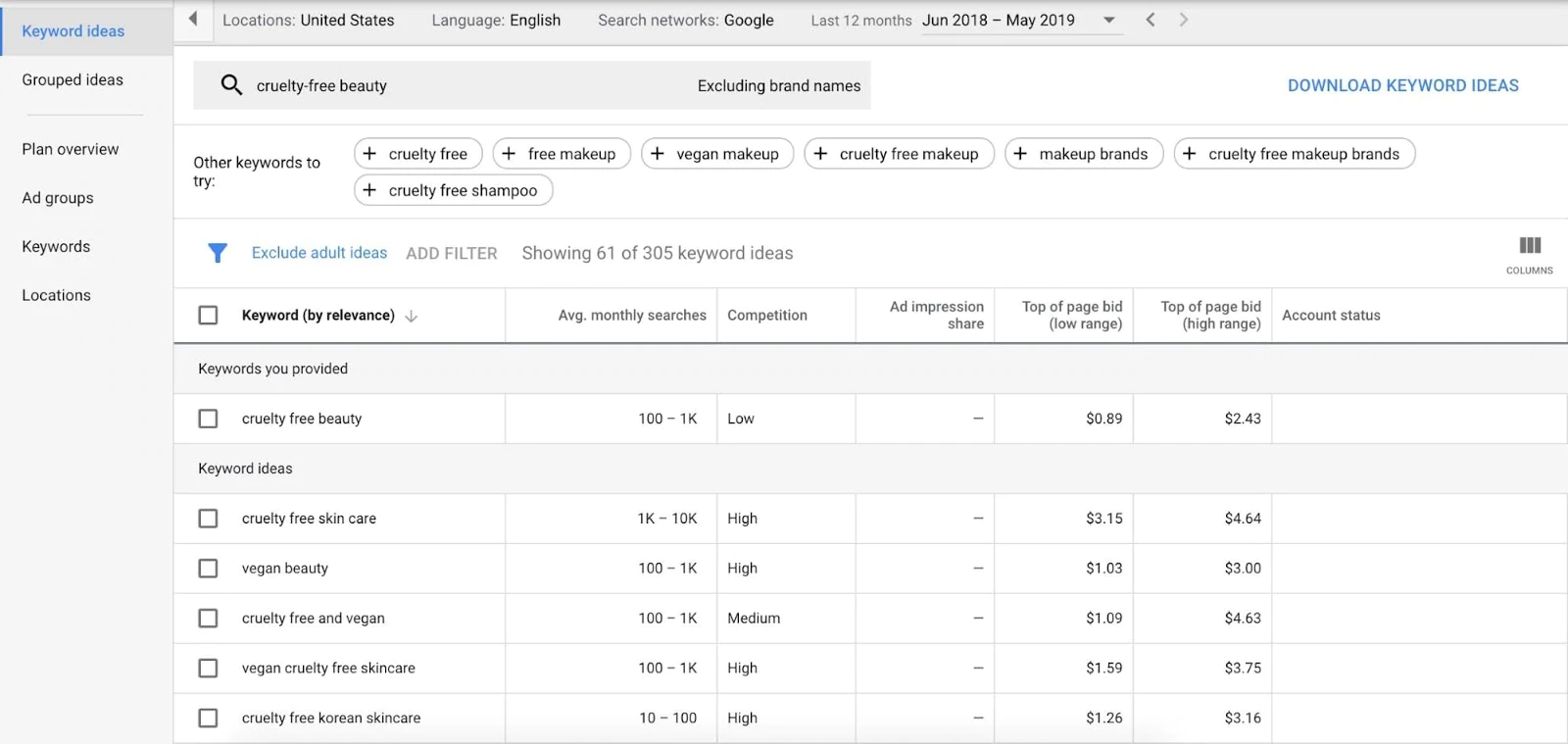Screen dimensions: 1568x744
Task: Add 'vegan makeup' keyword suggestion chip
Action: (x=716, y=154)
